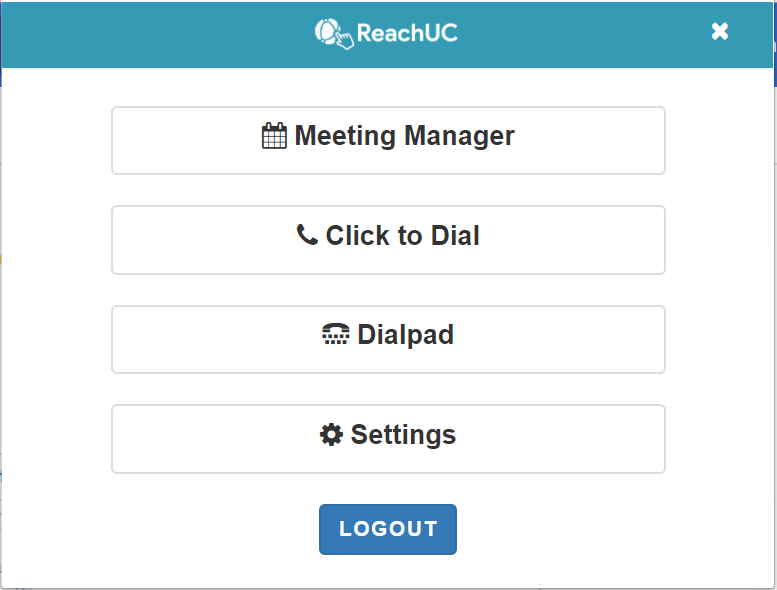
Task: Open the Settings page
Action: [x=388, y=439]
